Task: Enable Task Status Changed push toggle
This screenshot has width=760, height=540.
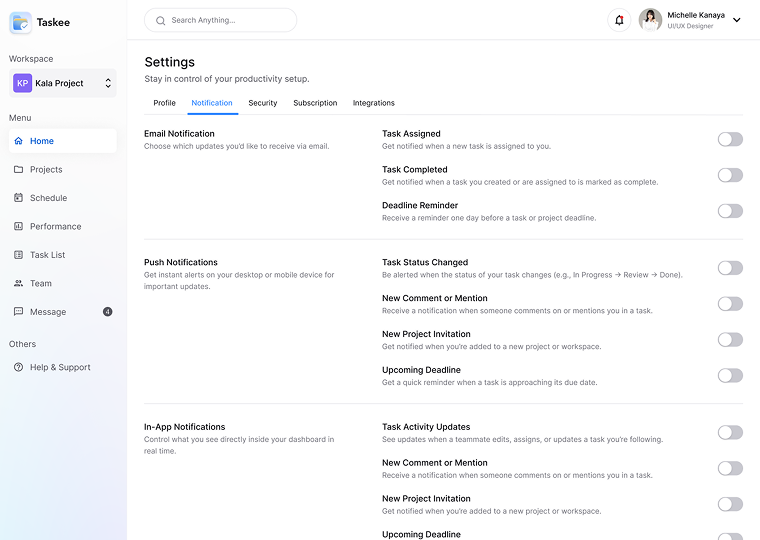Action: point(730,268)
